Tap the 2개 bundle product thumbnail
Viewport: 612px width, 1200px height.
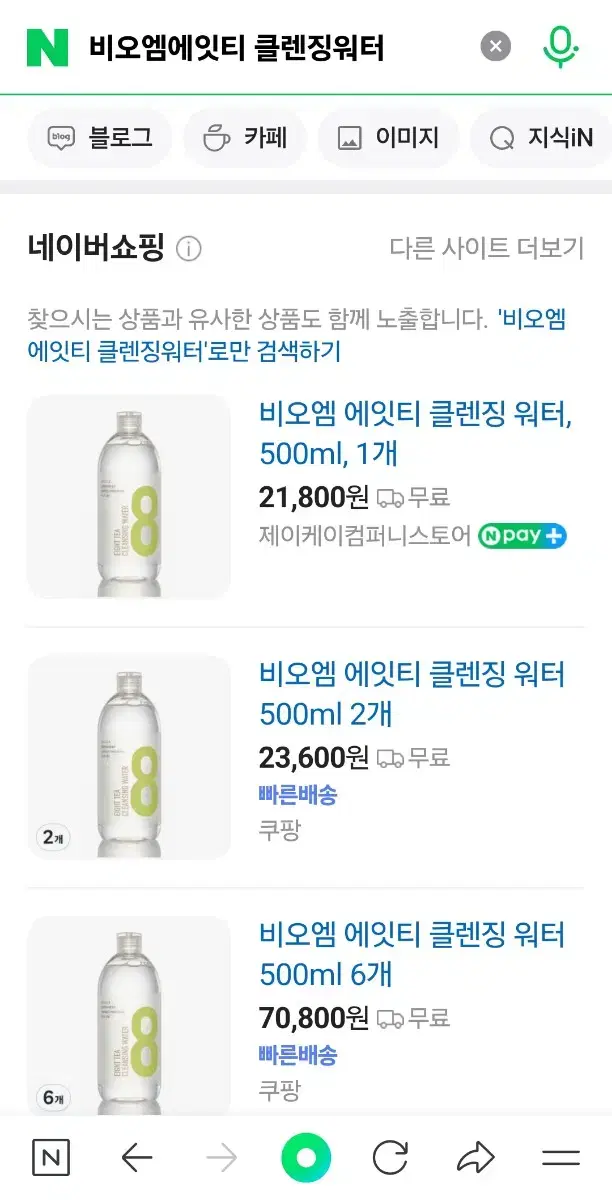point(130,756)
